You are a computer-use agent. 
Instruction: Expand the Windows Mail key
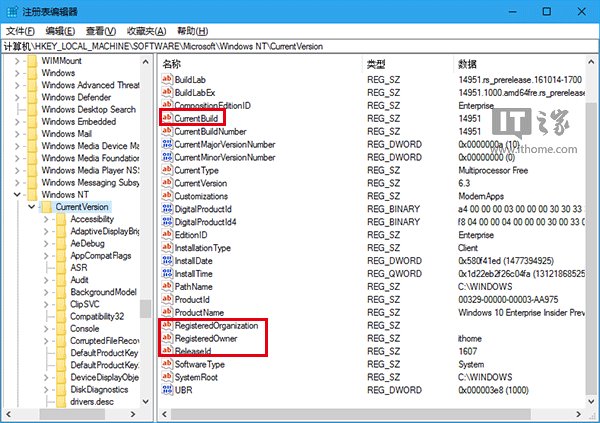(17, 134)
